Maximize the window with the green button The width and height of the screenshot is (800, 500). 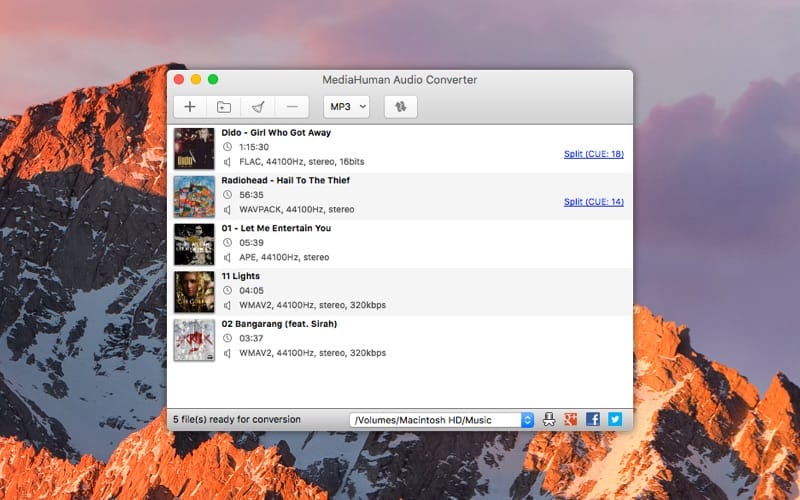pyautogui.click(x=213, y=80)
